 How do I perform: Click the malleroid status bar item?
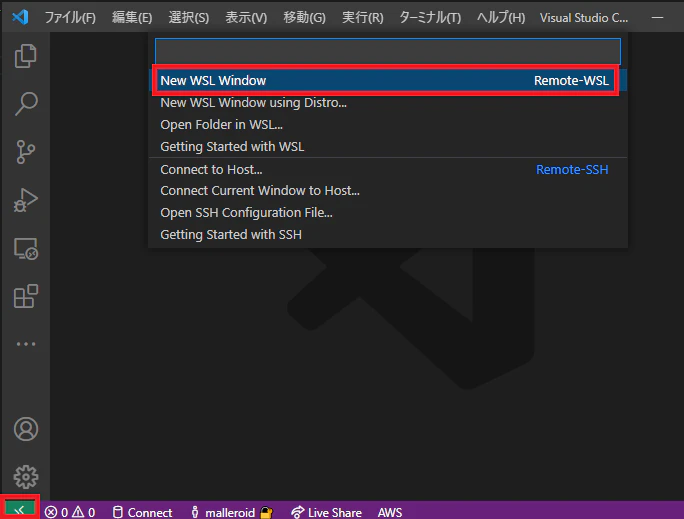[223, 512]
